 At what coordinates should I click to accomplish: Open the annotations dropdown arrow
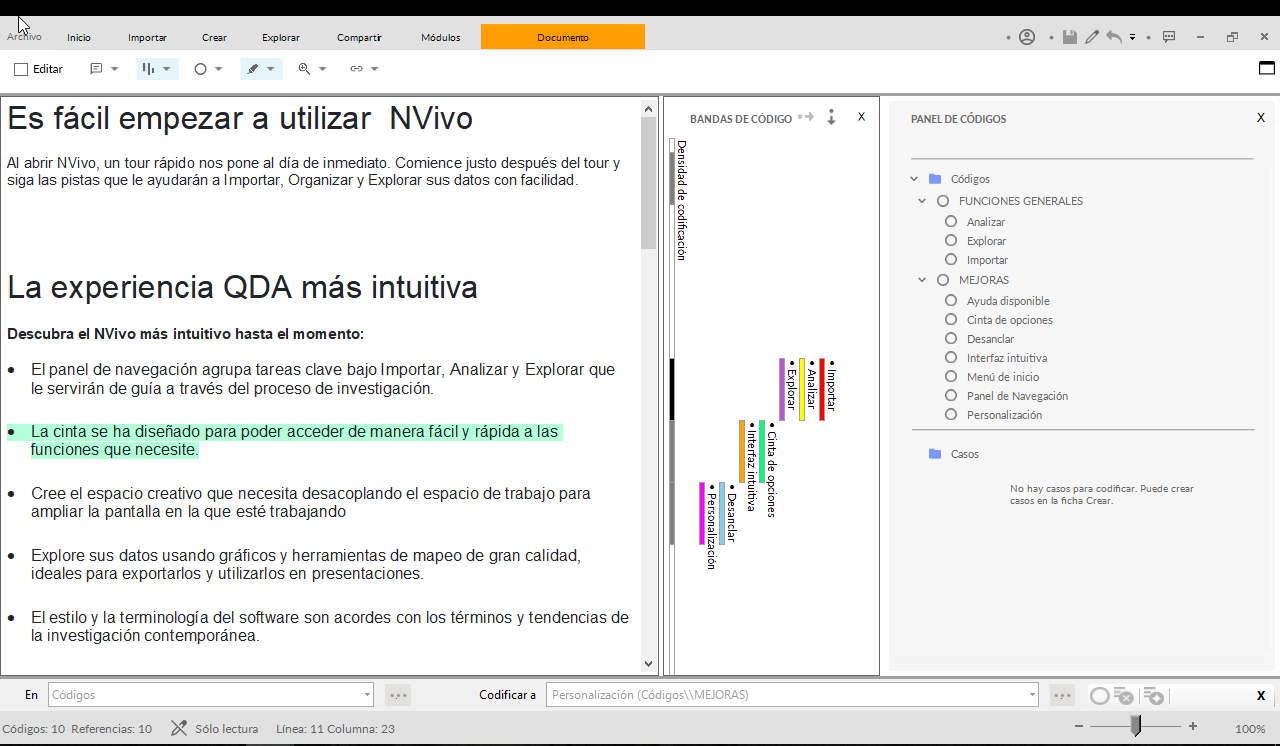tap(115, 69)
